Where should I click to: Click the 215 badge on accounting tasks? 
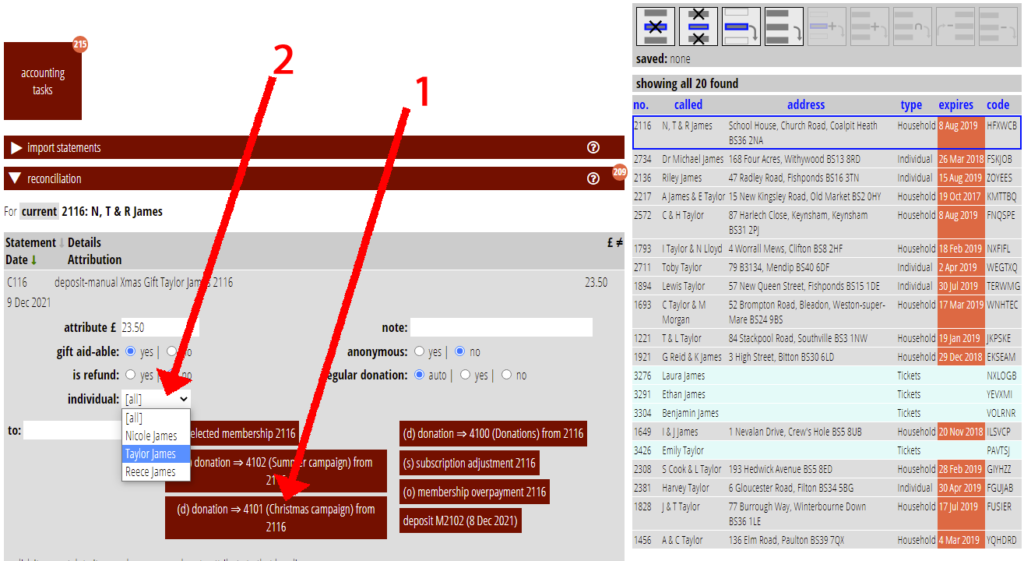point(80,44)
